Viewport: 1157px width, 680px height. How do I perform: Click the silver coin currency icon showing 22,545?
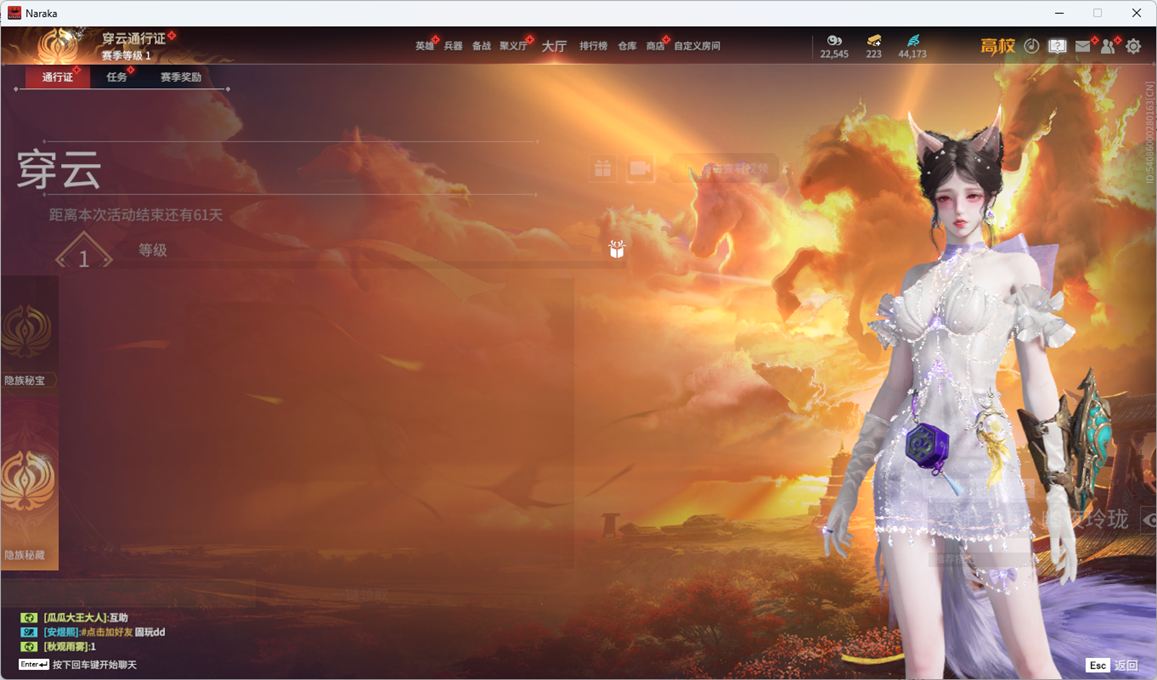(835, 41)
